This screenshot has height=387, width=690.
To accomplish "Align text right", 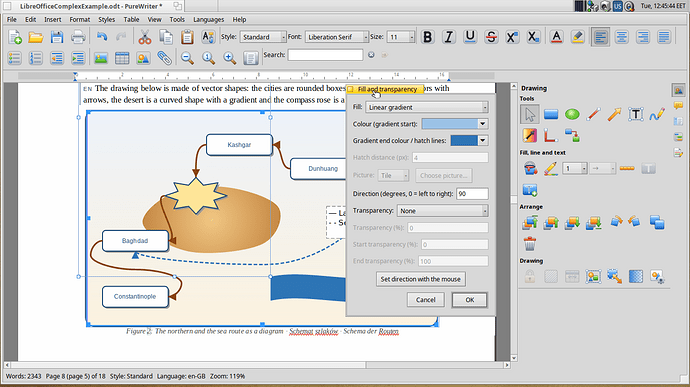I will (643, 37).
